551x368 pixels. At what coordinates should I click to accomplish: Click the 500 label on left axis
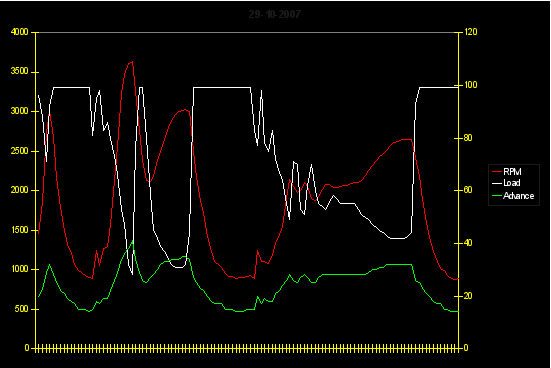click(22, 309)
